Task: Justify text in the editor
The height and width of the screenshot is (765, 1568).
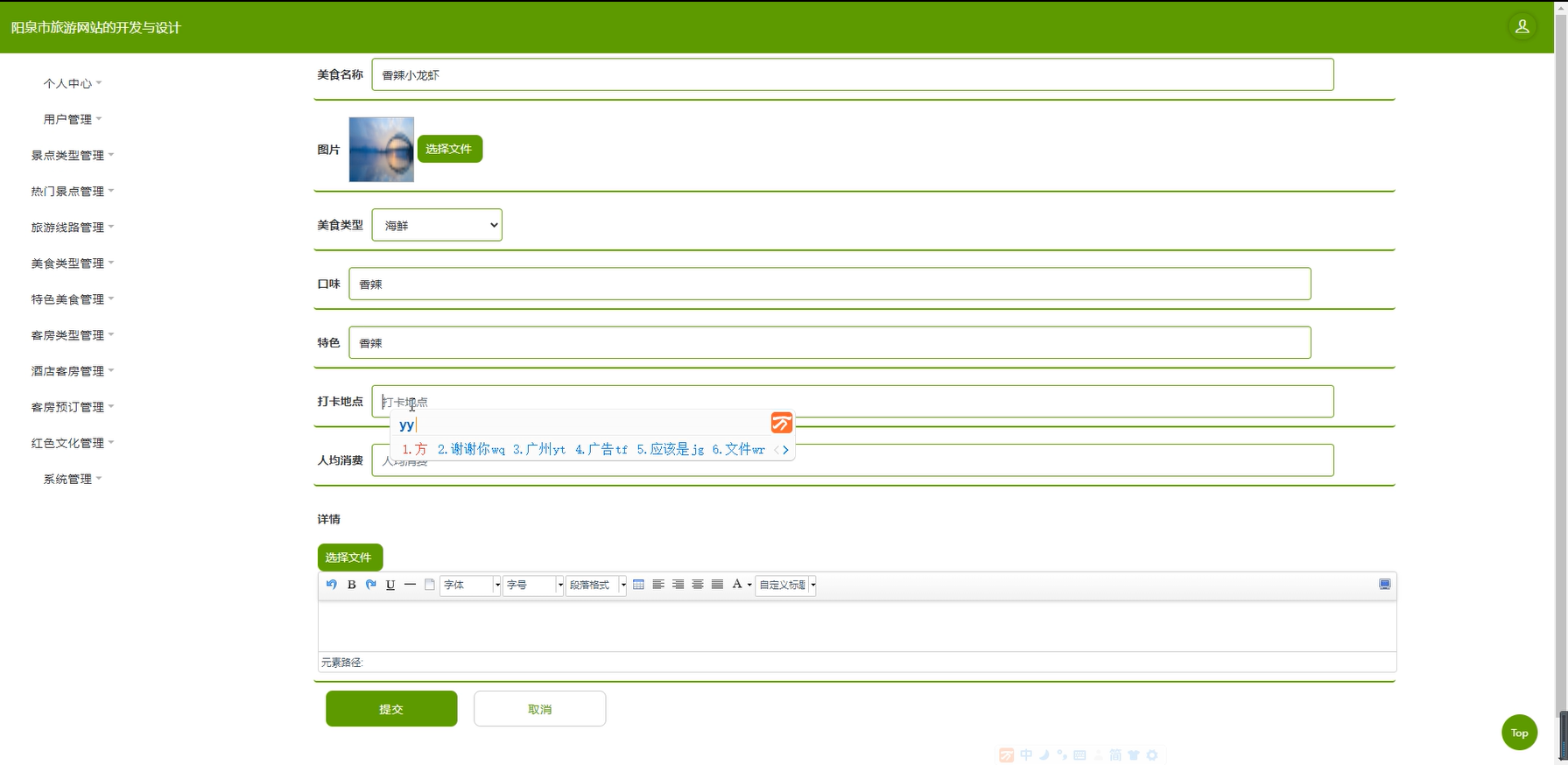Action: pos(717,585)
